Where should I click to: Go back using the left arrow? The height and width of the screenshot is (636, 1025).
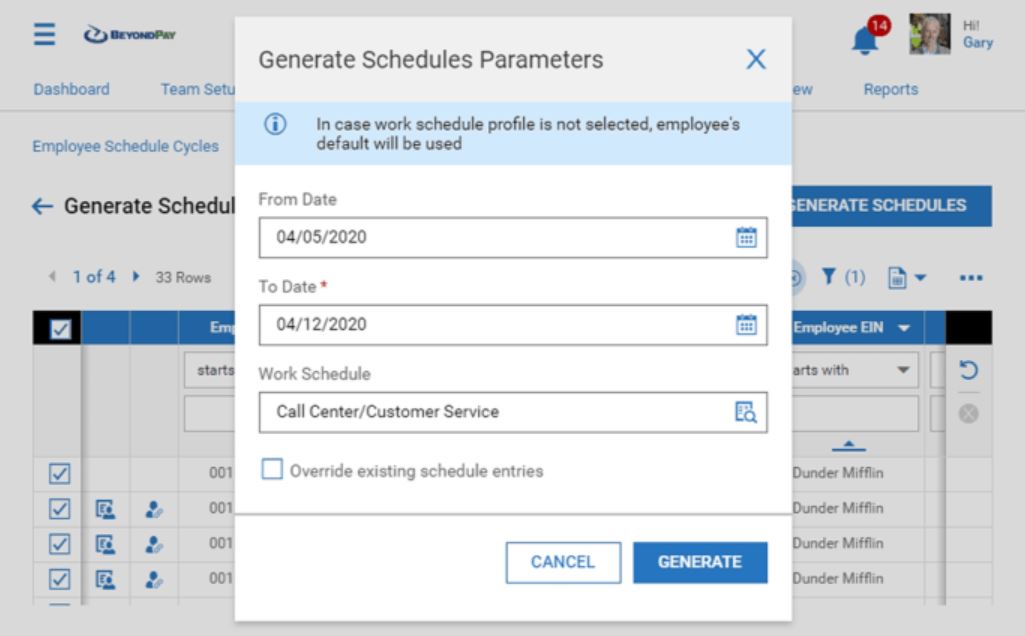click(x=42, y=206)
